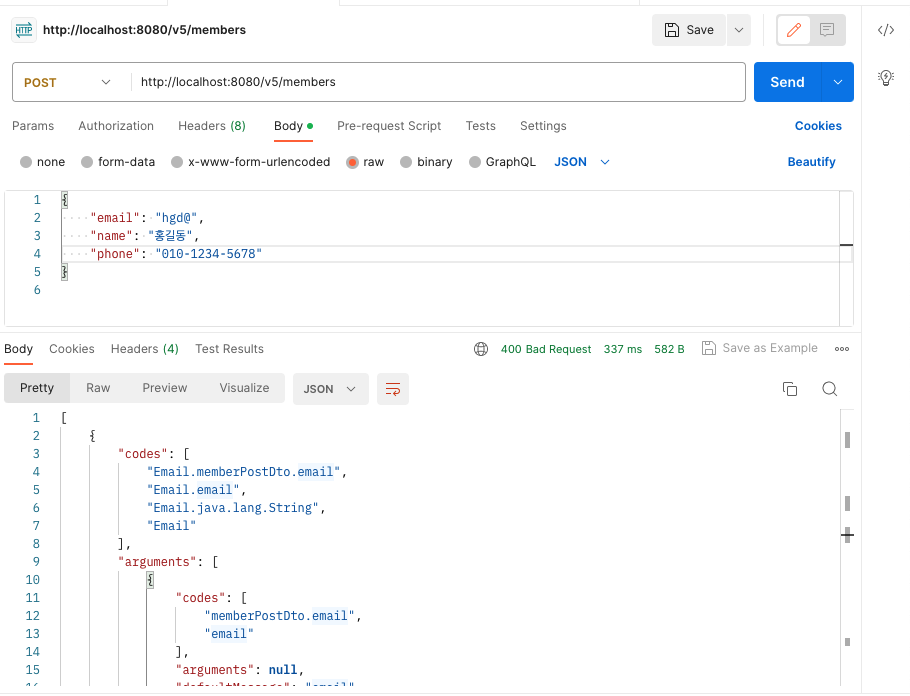This screenshot has width=910, height=696.
Task: Copy the response body icon
Action: 790,389
